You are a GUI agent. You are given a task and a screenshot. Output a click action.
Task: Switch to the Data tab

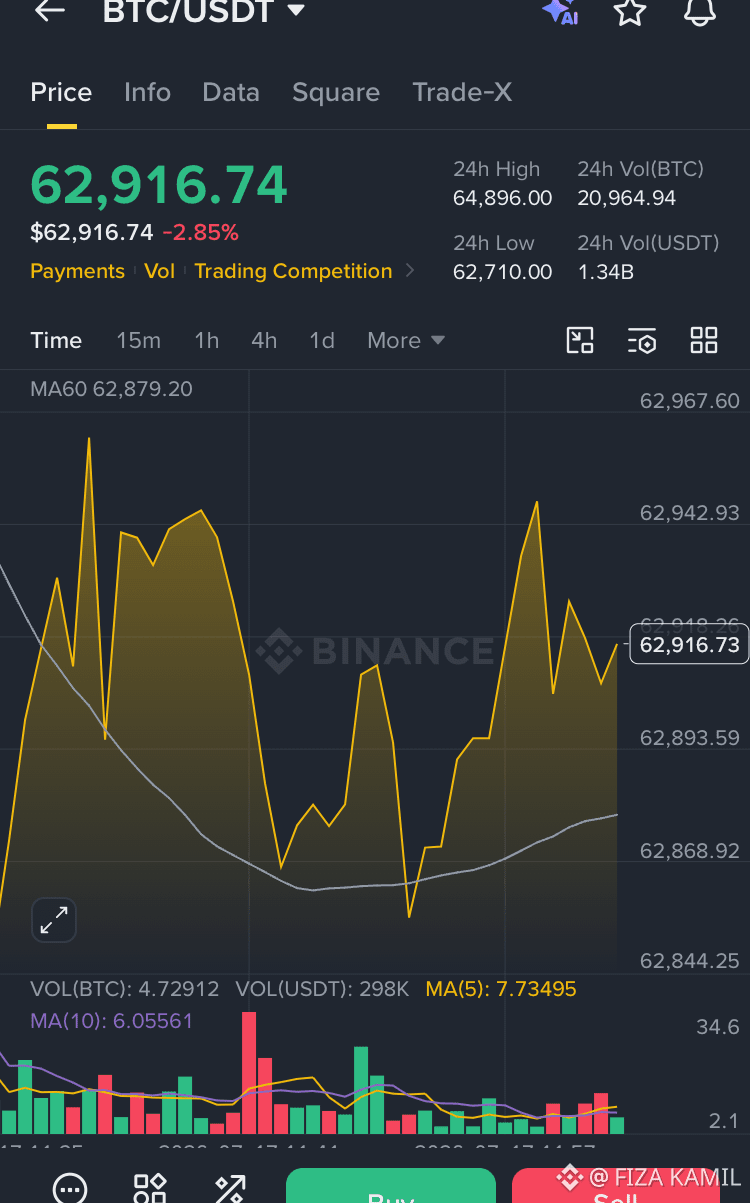[x=231, y=93]
